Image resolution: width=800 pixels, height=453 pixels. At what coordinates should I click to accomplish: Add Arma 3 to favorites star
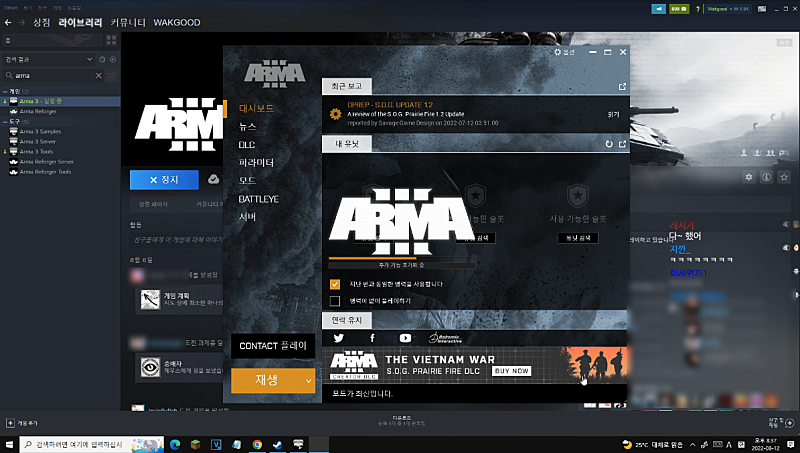(784, 177)
